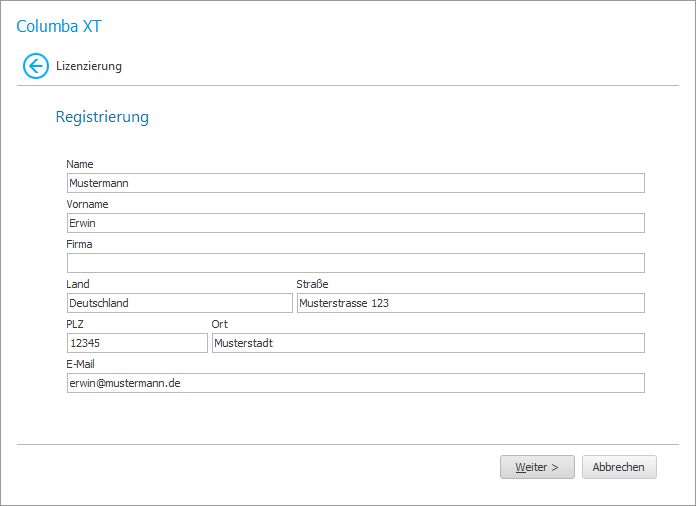The image size is (696, 506).
Task: Click the Name field containing Mustermann
Action: [x=355, y=183]
